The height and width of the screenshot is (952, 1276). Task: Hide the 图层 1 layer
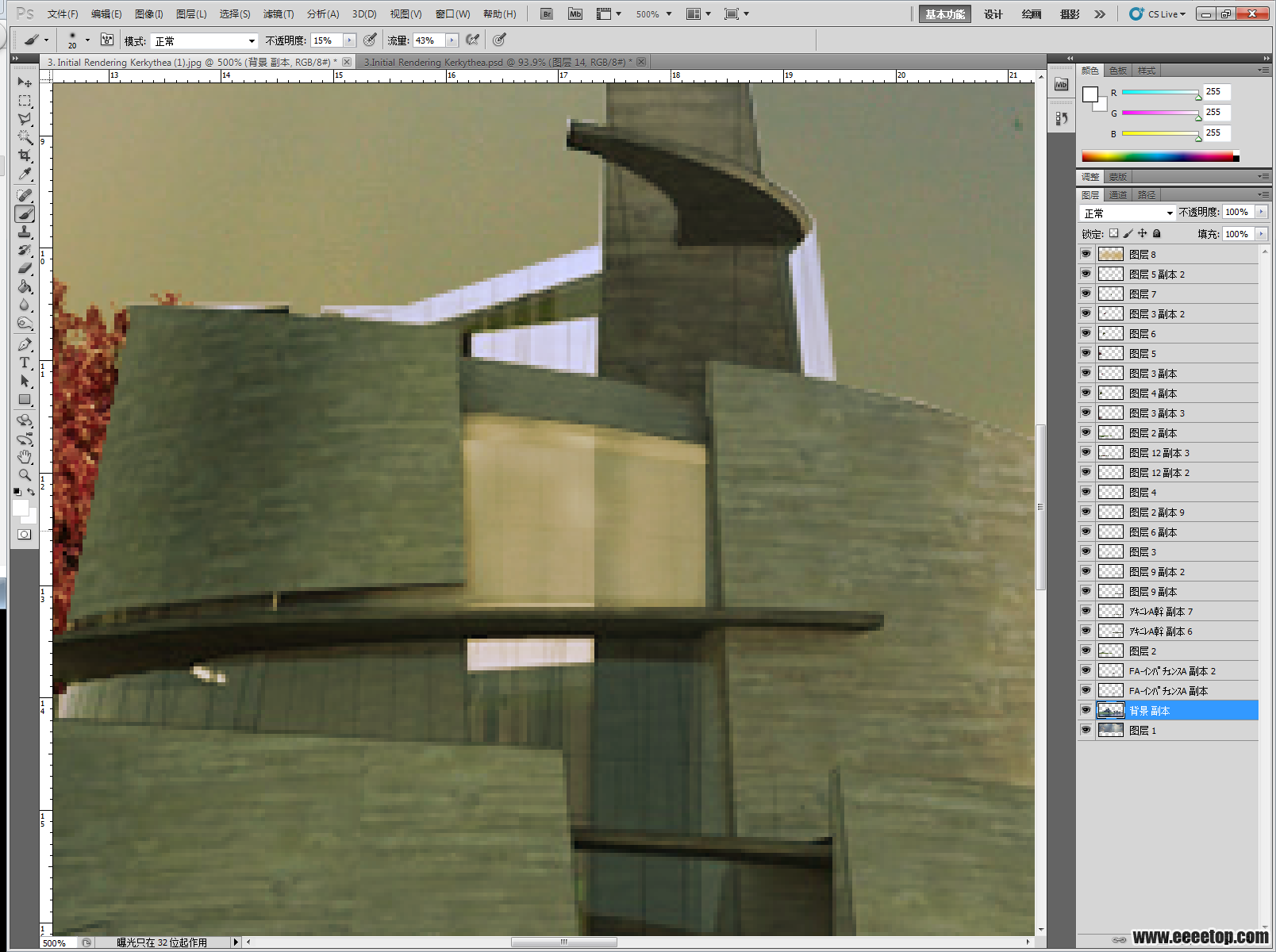tap(1086, 730)
